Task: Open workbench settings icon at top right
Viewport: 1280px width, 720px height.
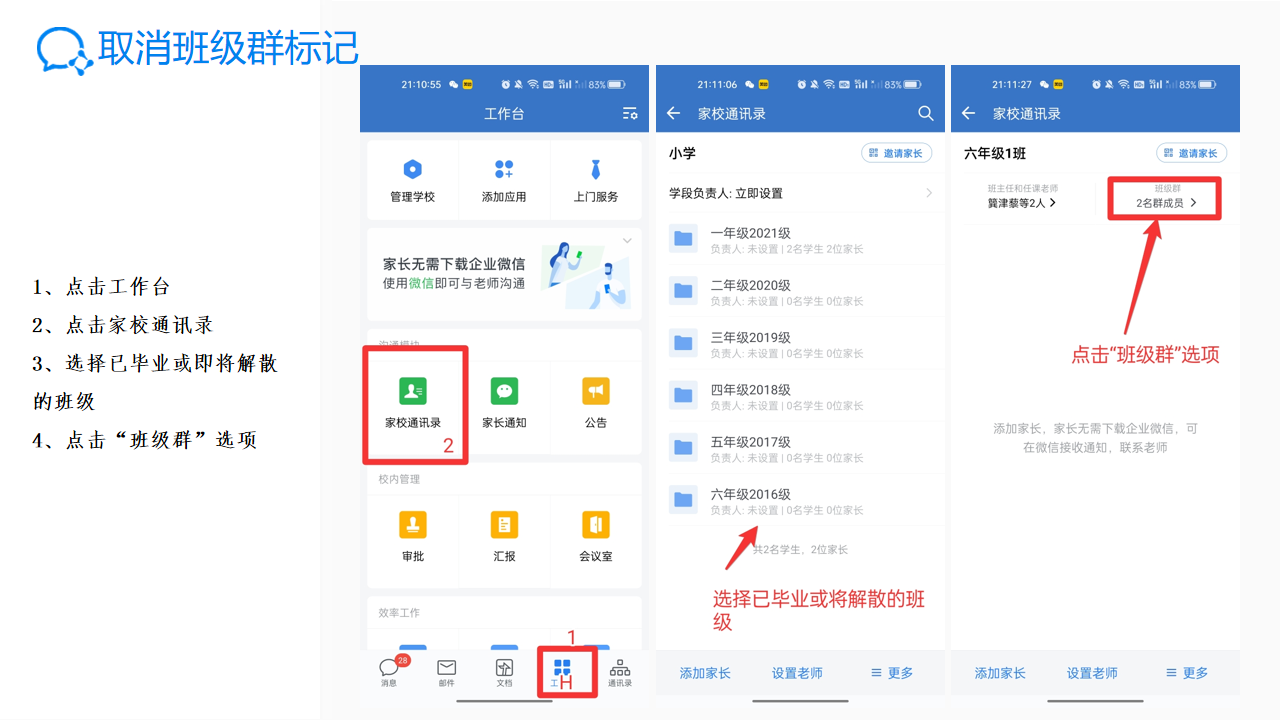Action: coord(629,113)
